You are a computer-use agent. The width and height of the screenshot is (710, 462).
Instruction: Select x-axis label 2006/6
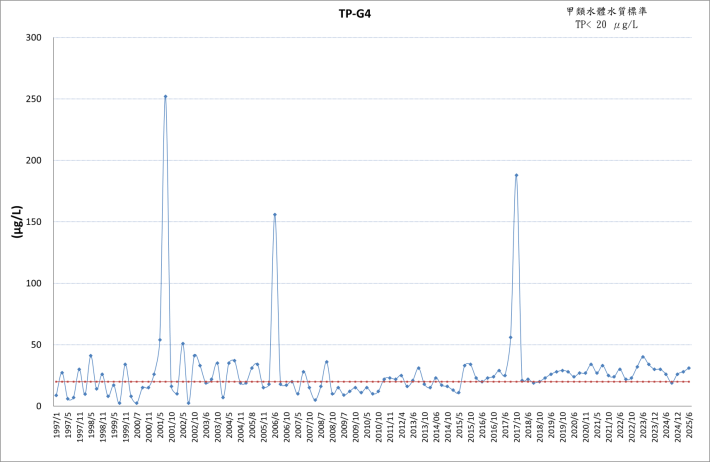(275, 425)
